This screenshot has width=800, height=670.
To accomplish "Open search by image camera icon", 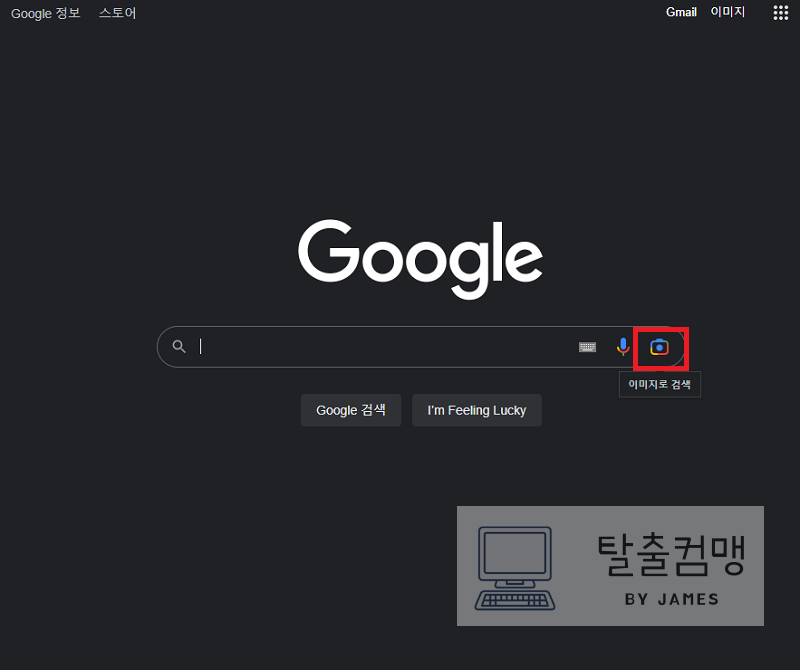I will click(659, 348).
